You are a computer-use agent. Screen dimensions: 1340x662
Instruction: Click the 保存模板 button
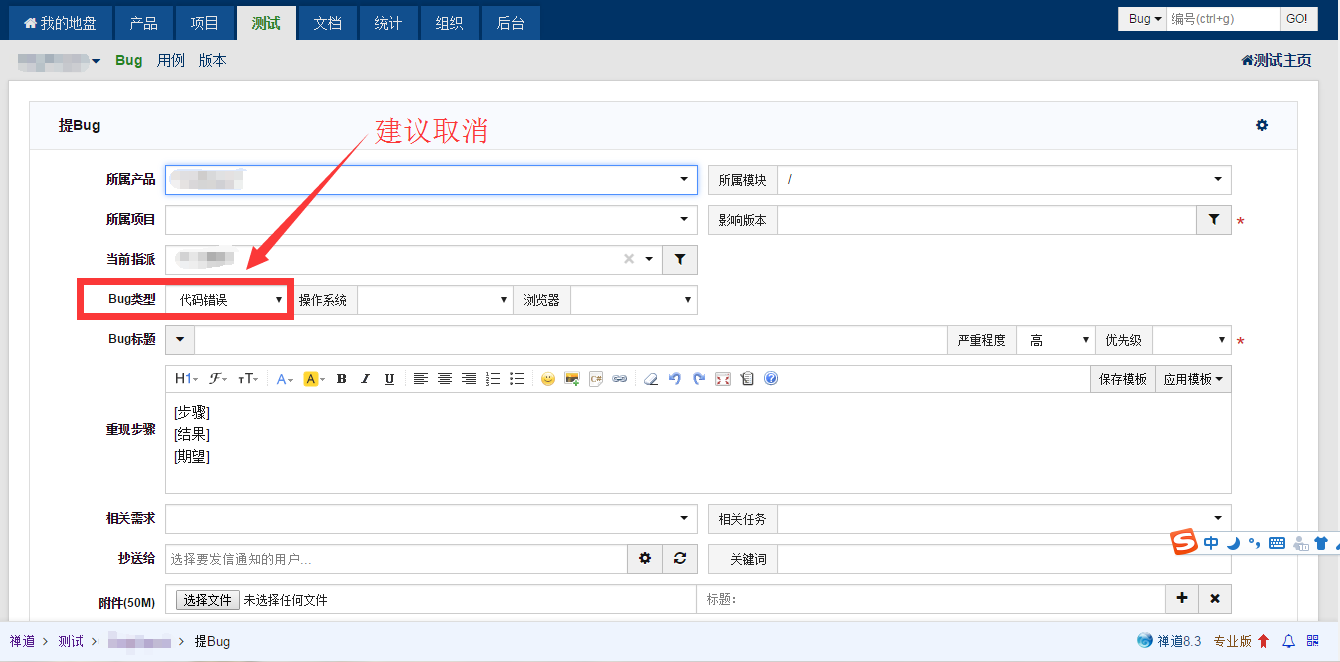[1122, 379]
